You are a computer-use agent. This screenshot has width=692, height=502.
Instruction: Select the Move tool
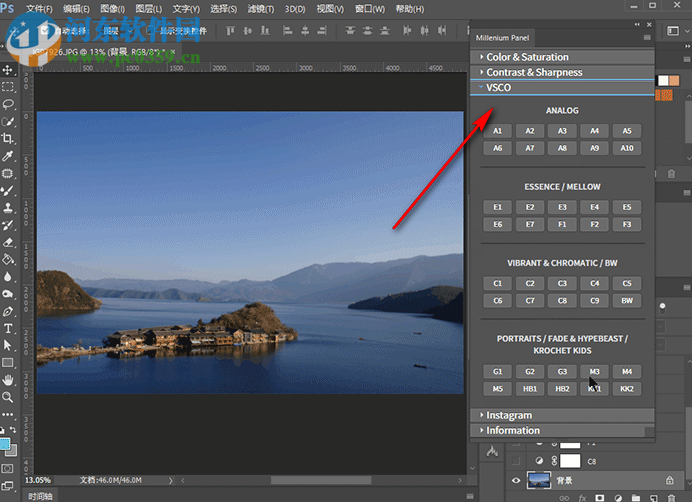pyautogui.click(x=8, y=70)
